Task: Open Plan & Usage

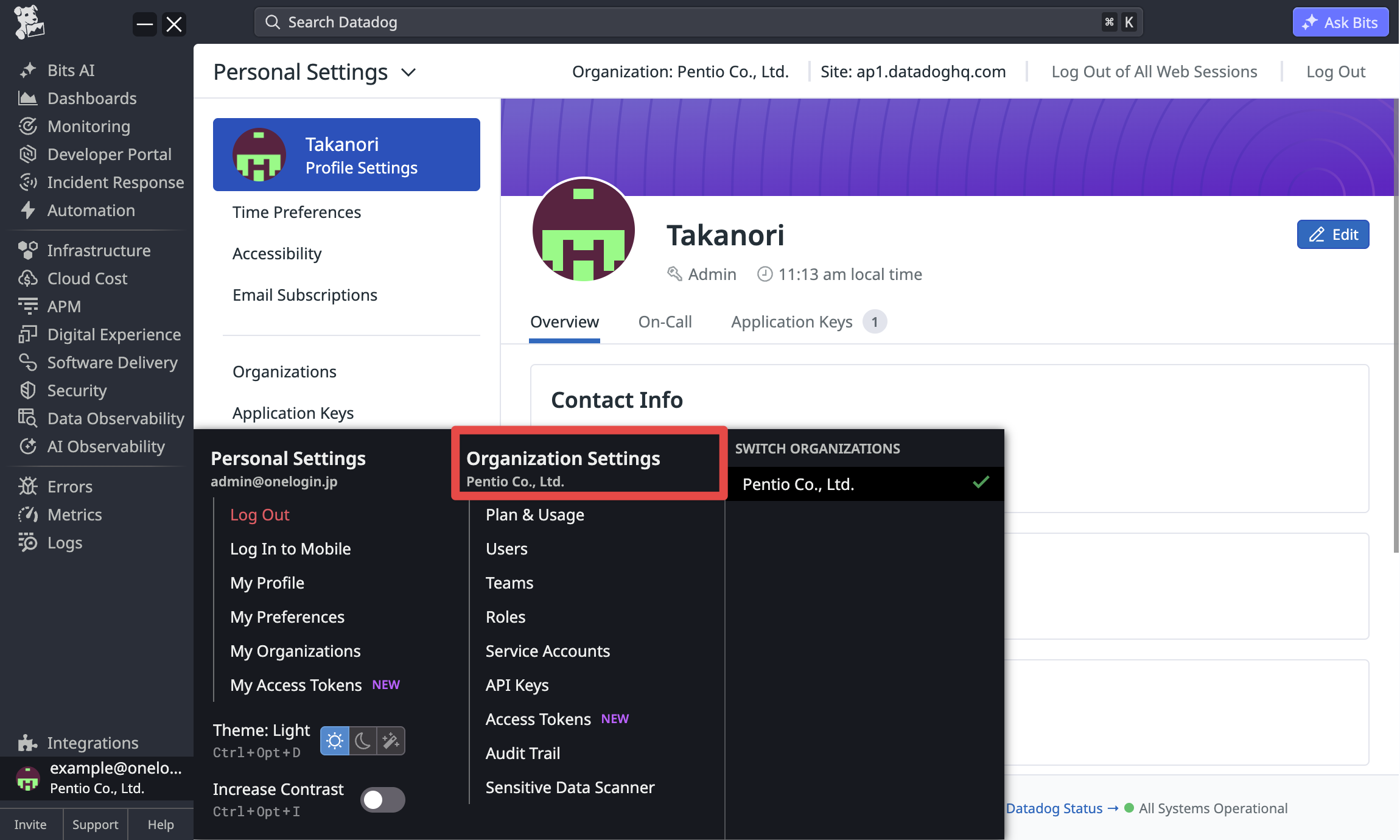Action: (x=535, y=514)
